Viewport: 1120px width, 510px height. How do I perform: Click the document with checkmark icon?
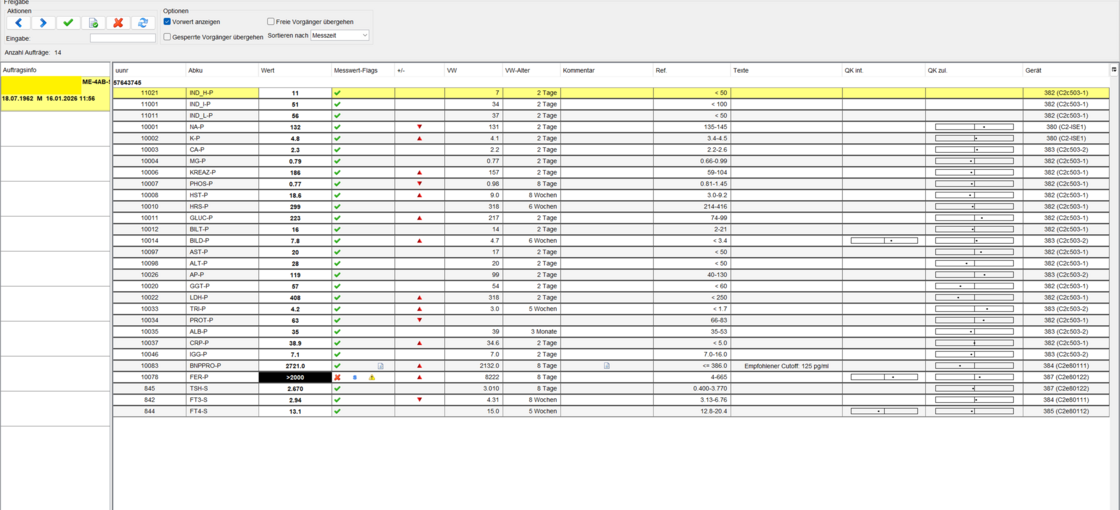93,22
